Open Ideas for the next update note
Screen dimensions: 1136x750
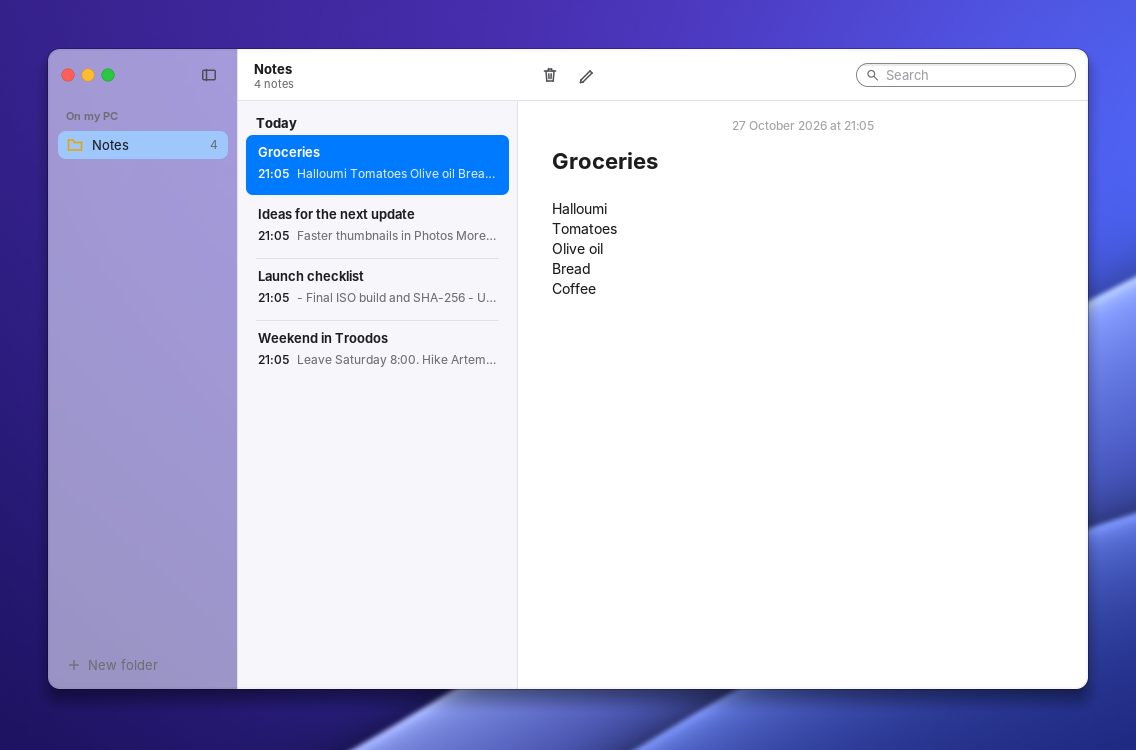pos(377,225)
